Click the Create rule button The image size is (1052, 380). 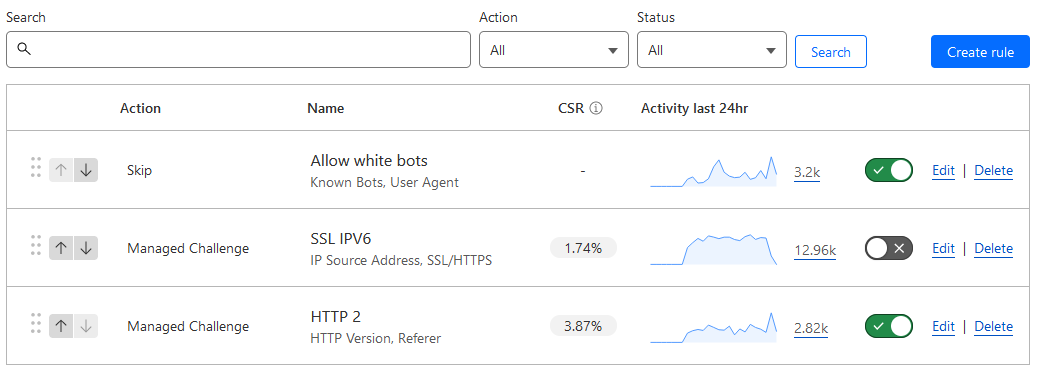(x=980, y=52)
